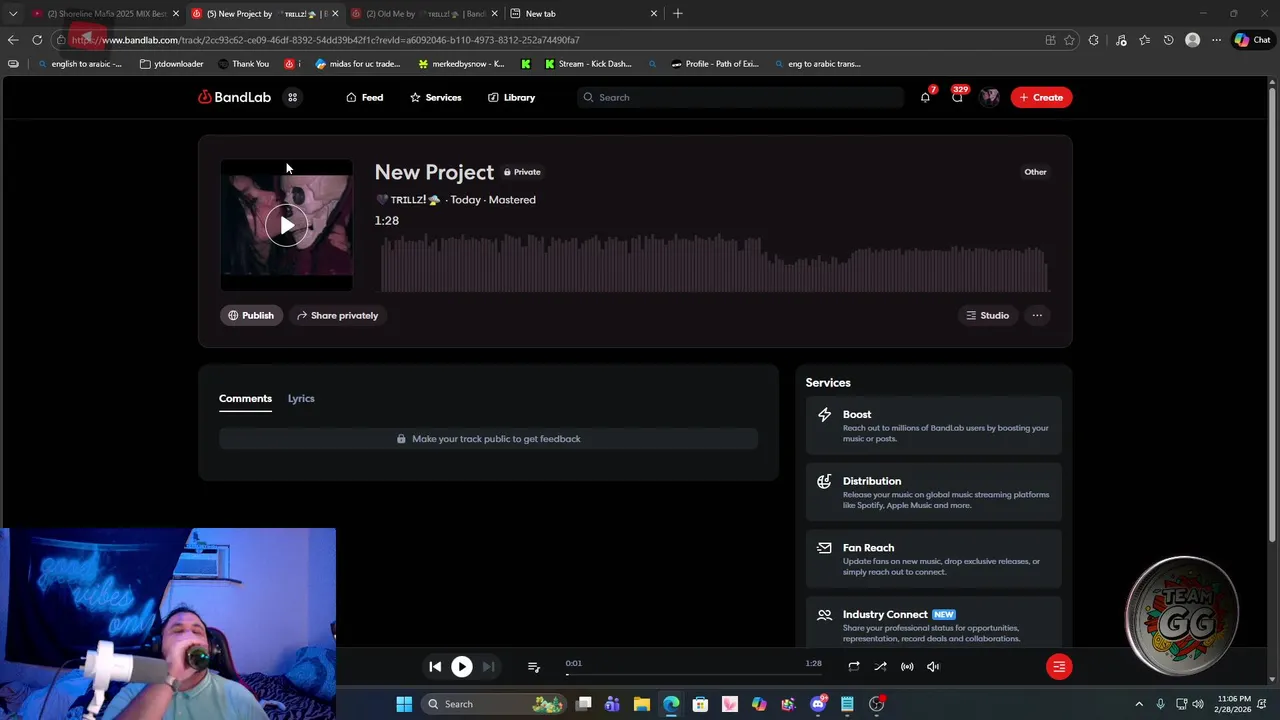
Task: Click the Windows taskbar Search box
Action: 494,704
